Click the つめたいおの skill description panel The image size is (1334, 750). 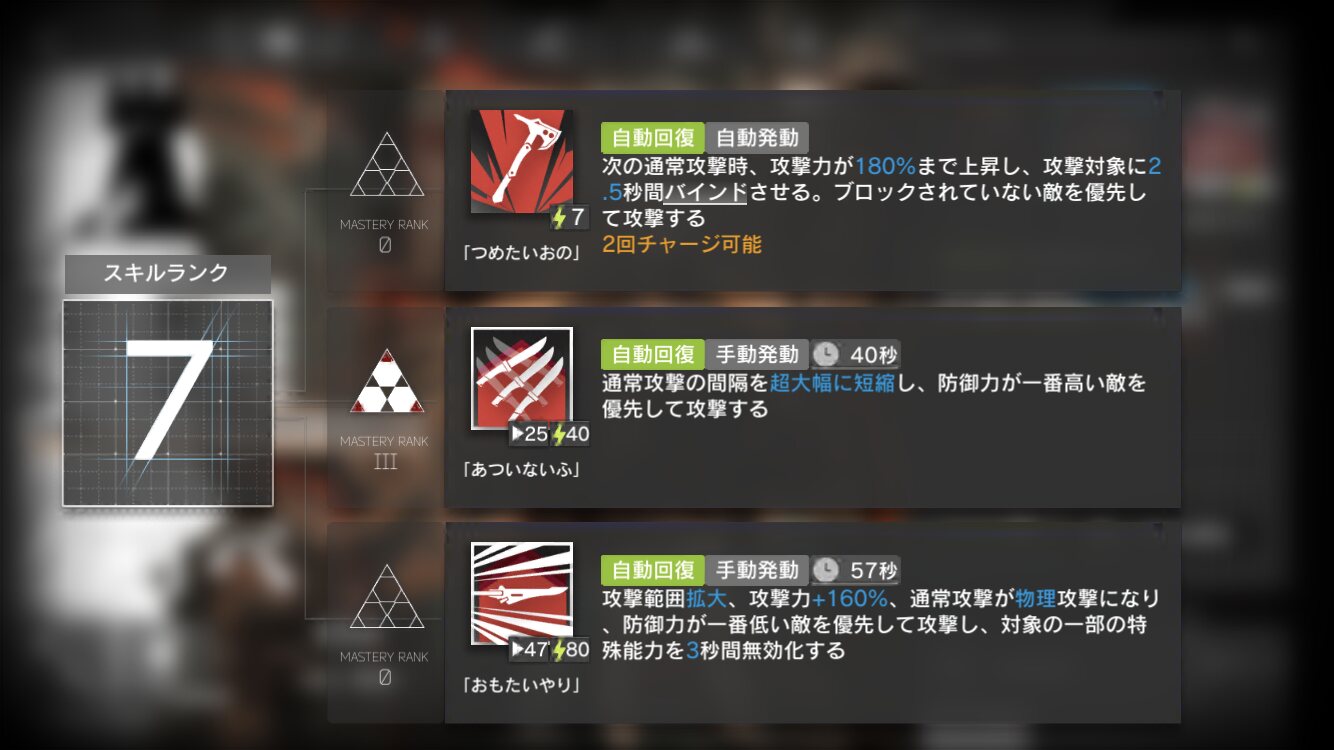(813, 191)
